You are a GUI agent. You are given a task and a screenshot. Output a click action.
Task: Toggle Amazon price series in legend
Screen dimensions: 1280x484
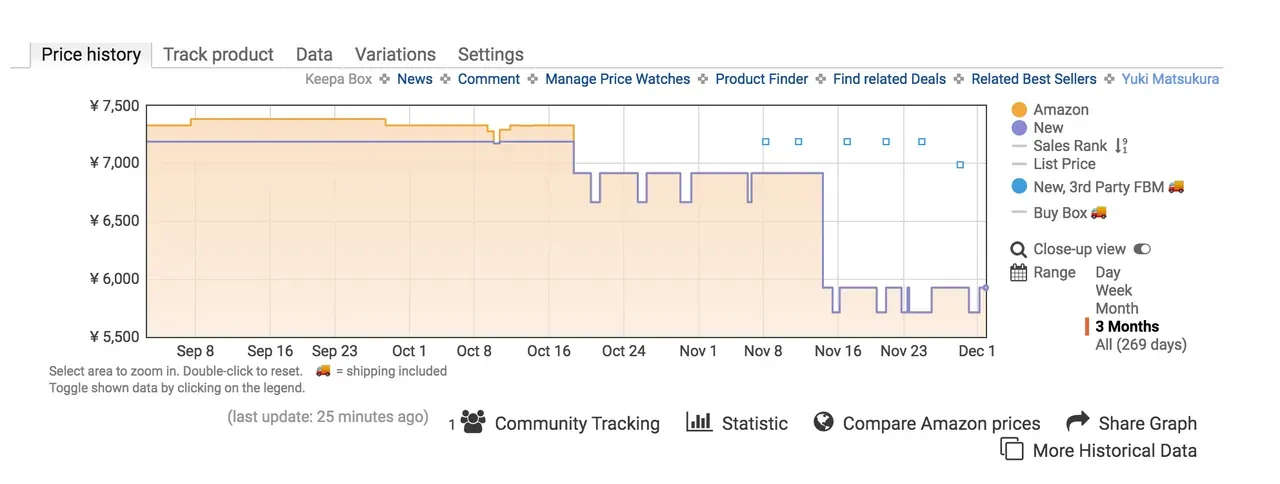pyautogui.click(x=1061, y=110)
